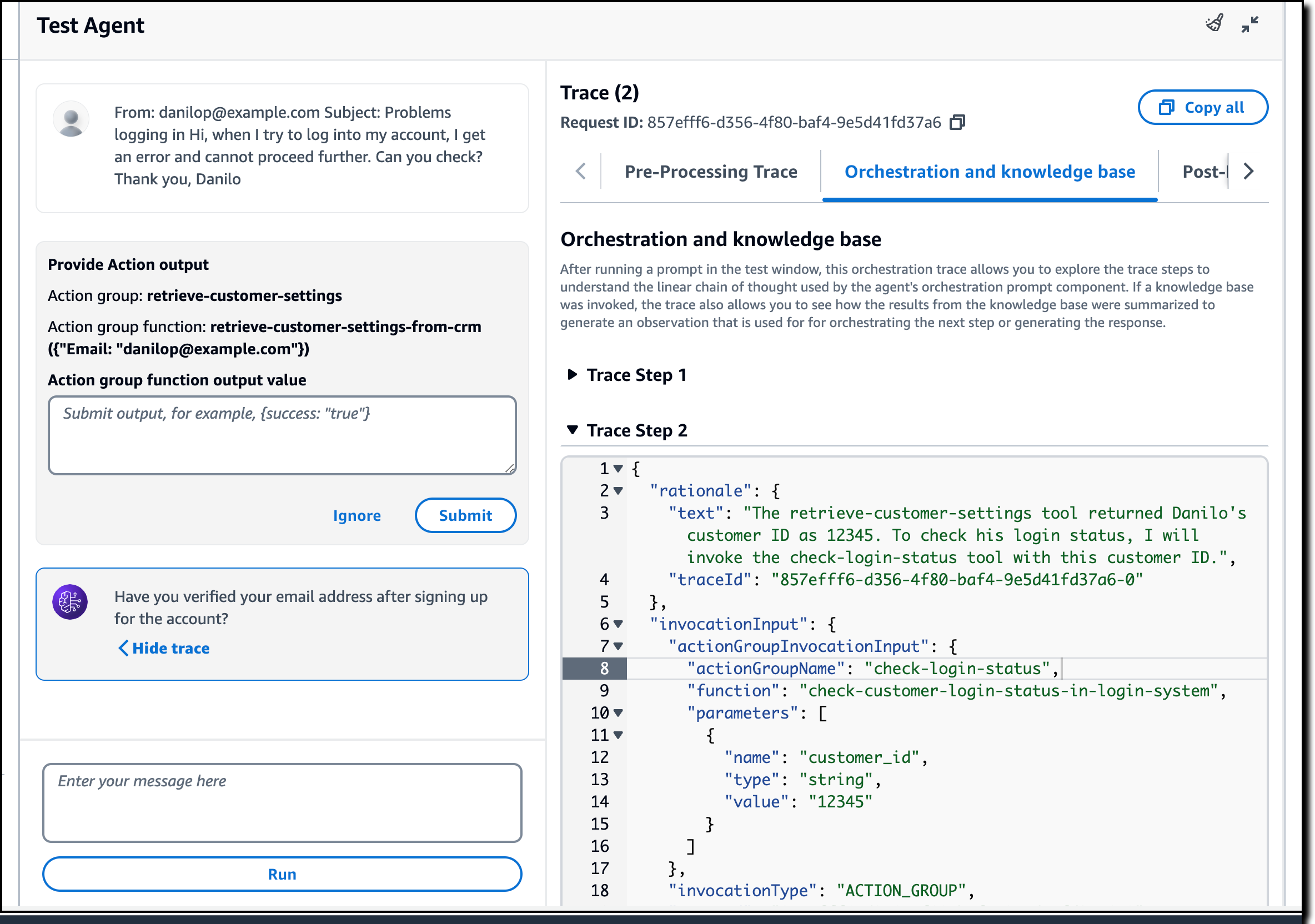Fold the rationale block at line 2
The height and width of the screenshot is (924, 1315).
click(x=618, y=491)
